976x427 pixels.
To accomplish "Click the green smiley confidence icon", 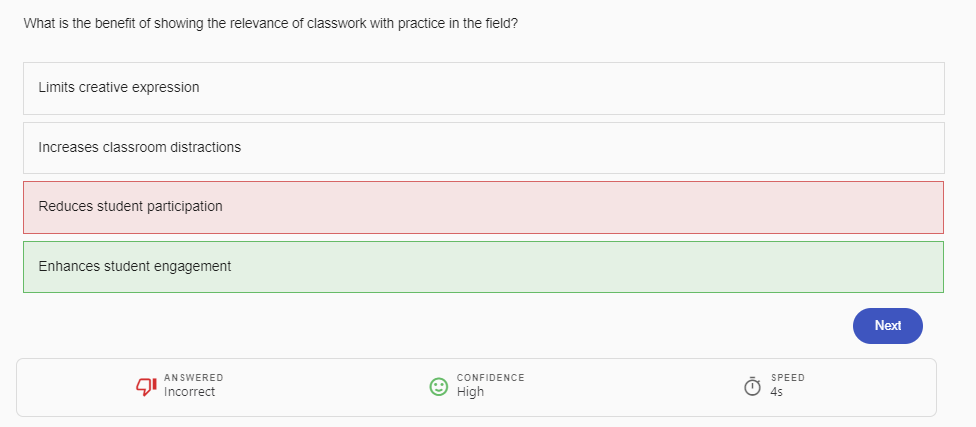I will [438, 386].
